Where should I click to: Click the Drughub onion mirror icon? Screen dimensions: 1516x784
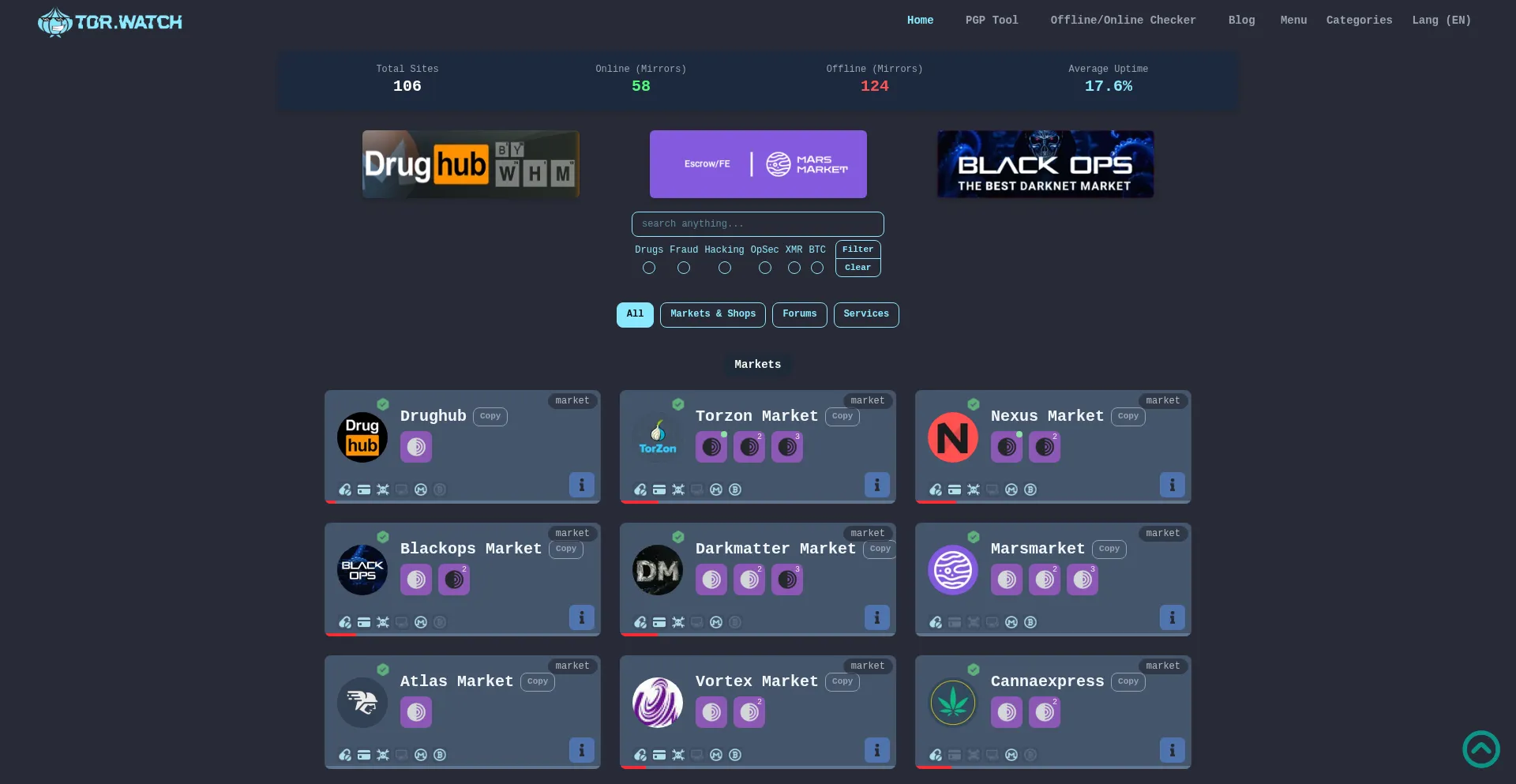coord(416,447)
